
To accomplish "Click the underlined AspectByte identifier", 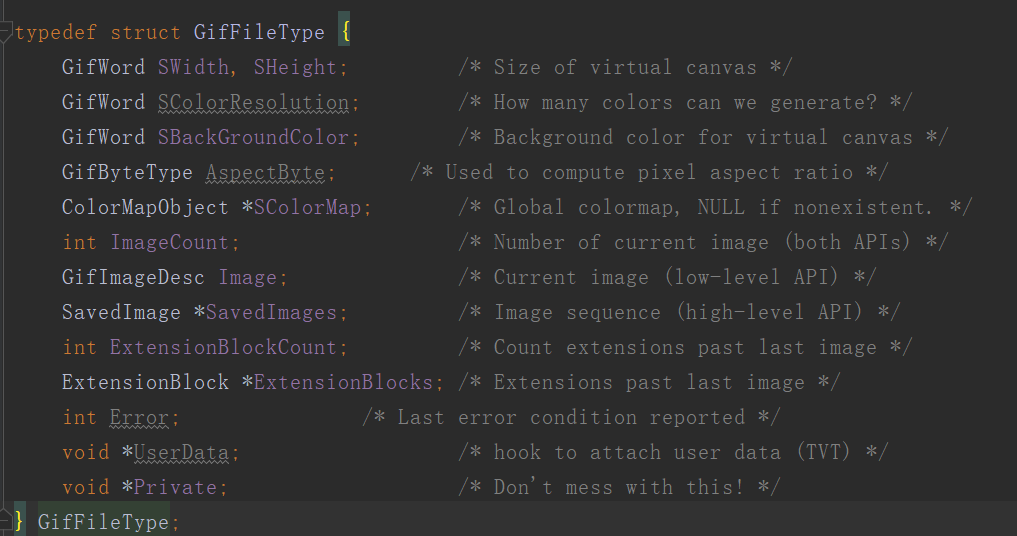I will (x=265, y=172).
